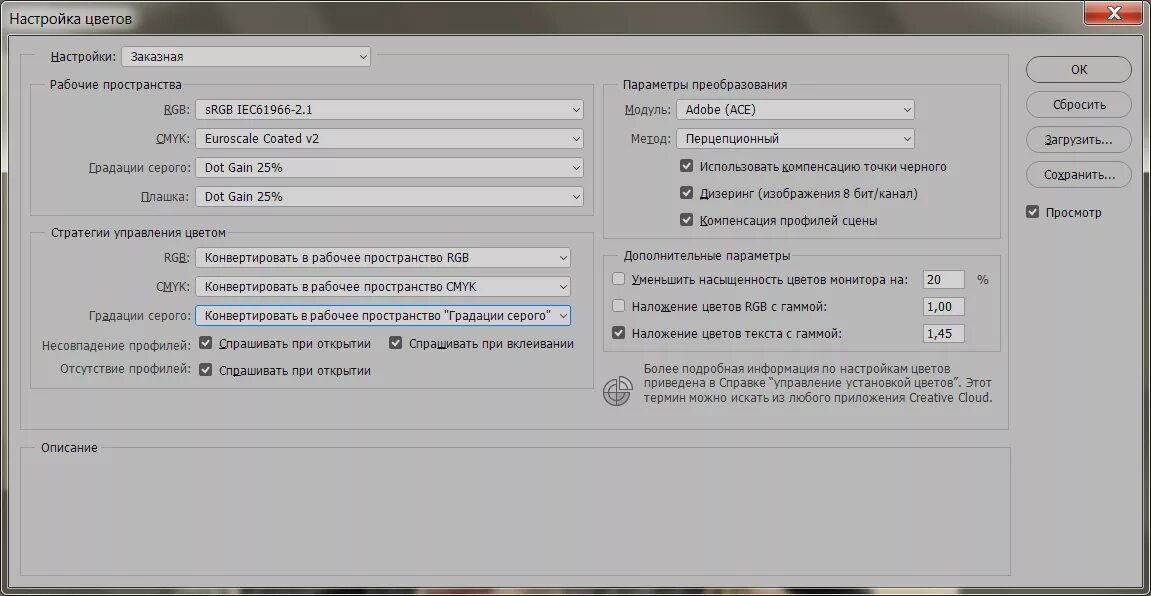Click the Описание section label
This screenshot has height=596, width=1151.
tap(69, 447)
